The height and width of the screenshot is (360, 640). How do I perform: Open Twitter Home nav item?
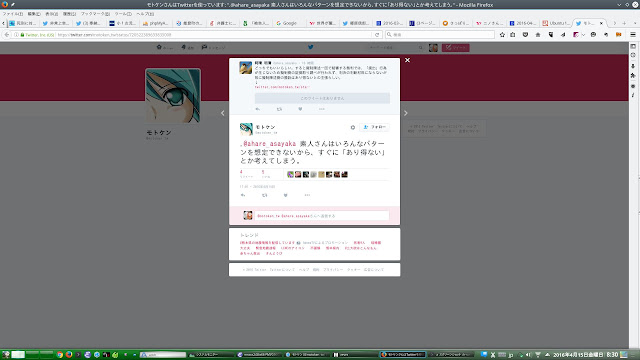[165, 48]
